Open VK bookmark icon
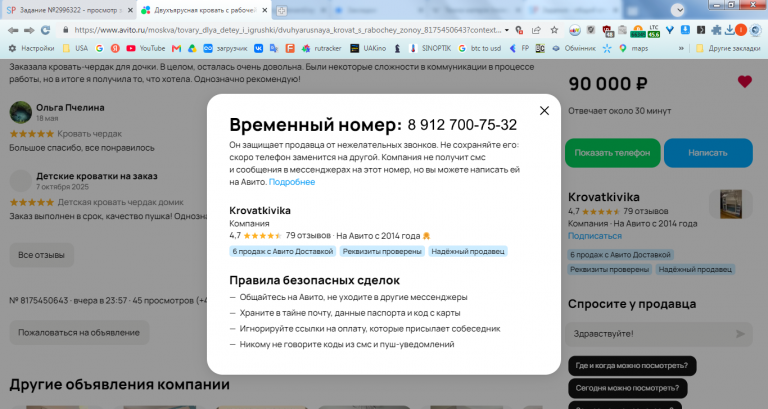This screenshot has height=409, width=768. point(258,48)
